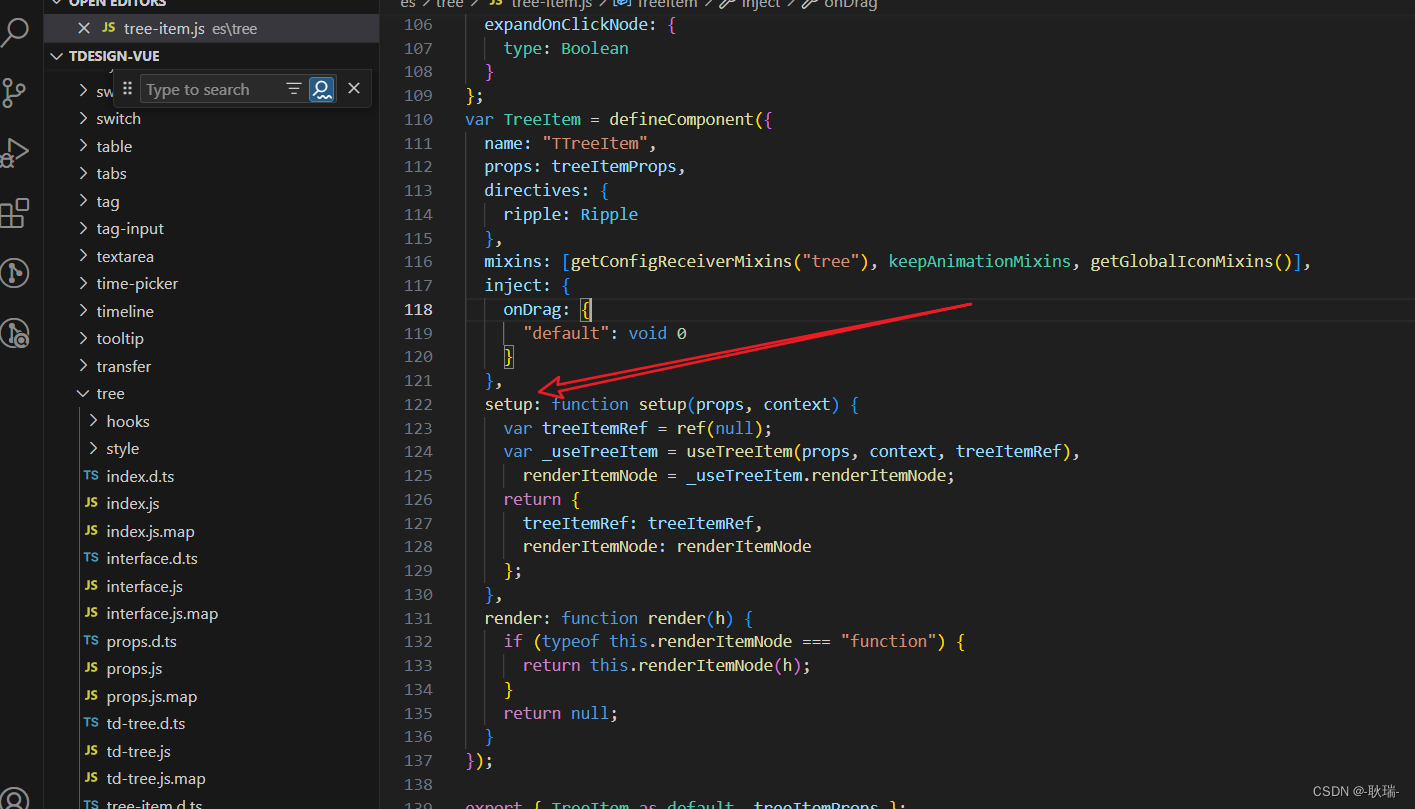Click the JS file icon beside props.js
1415x809 pixels.
pyautogui.click(x=91, y=668)
